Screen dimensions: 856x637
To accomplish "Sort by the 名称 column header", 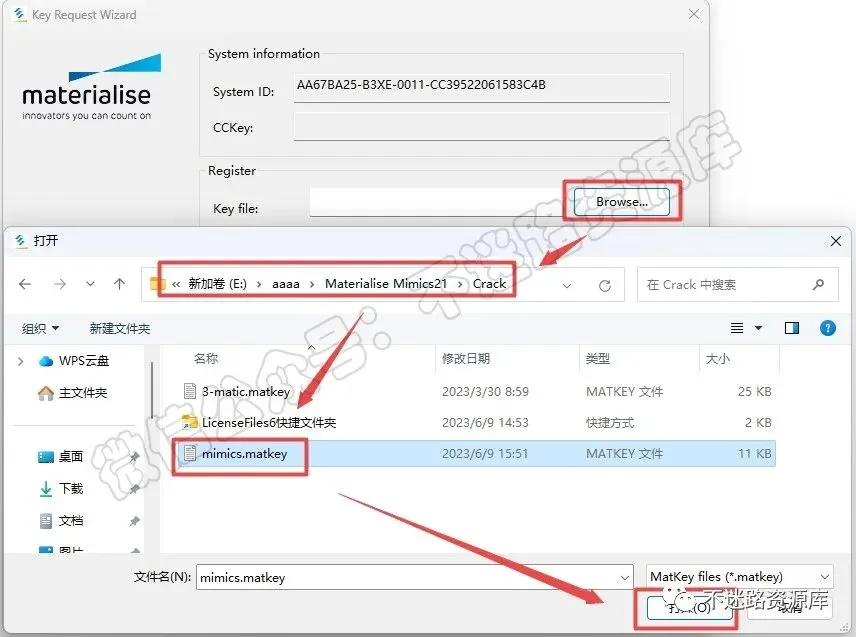I will [206, 359].
